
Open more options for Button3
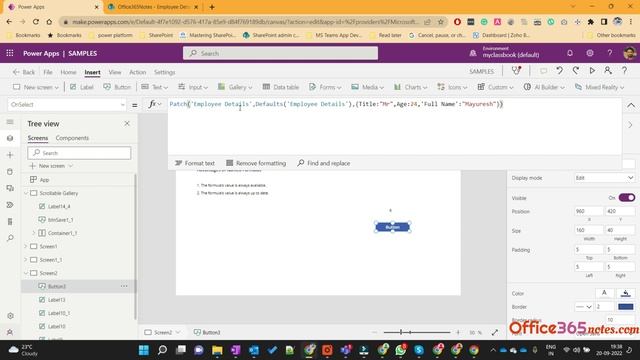(124, 286)
